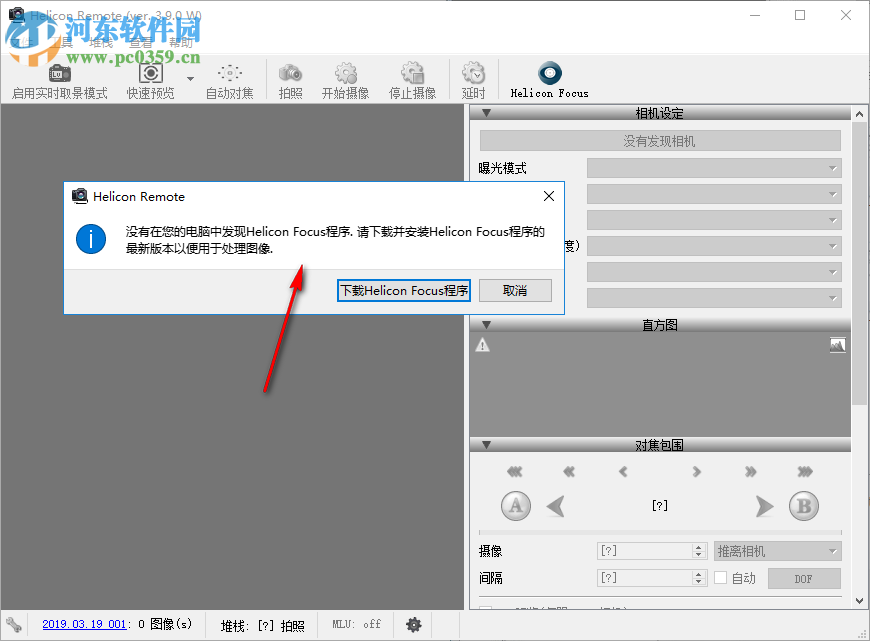Open 快速预览 quick preview
The width and height of the screenshot is (870, 641).
click(x=150, y=73)
